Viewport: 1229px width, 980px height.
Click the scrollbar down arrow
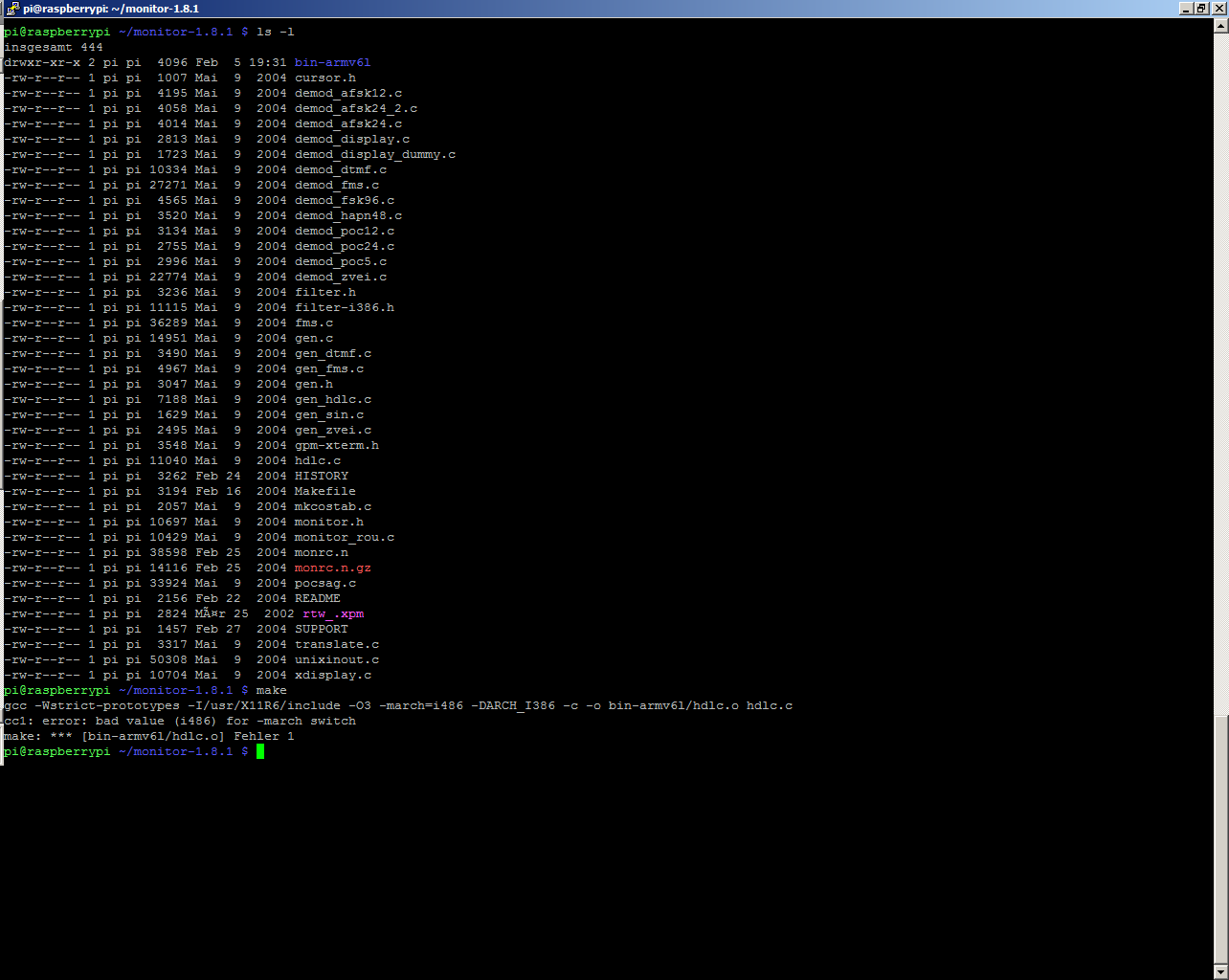tap(1220, 971)
